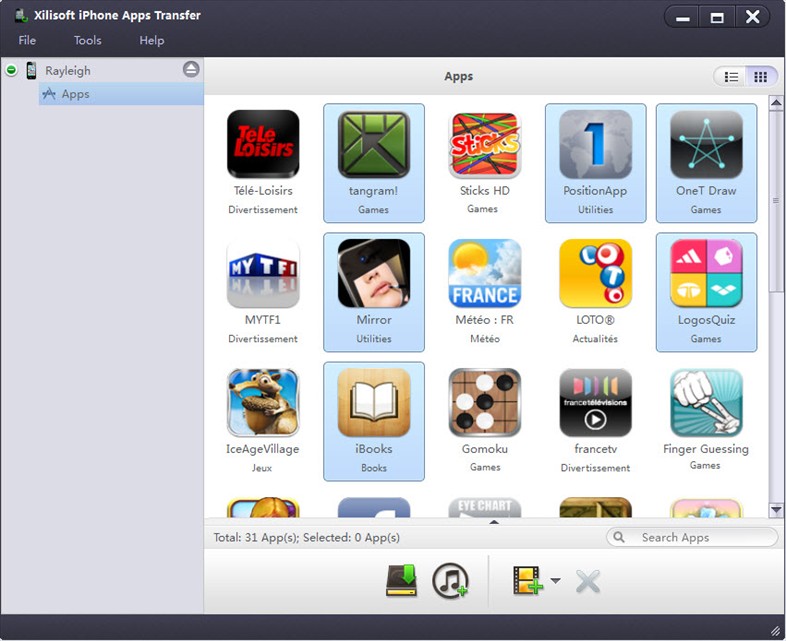The image size is (786, 641).
Task: Select Apps in the sidebar
Action: click(x=75, y=94)
